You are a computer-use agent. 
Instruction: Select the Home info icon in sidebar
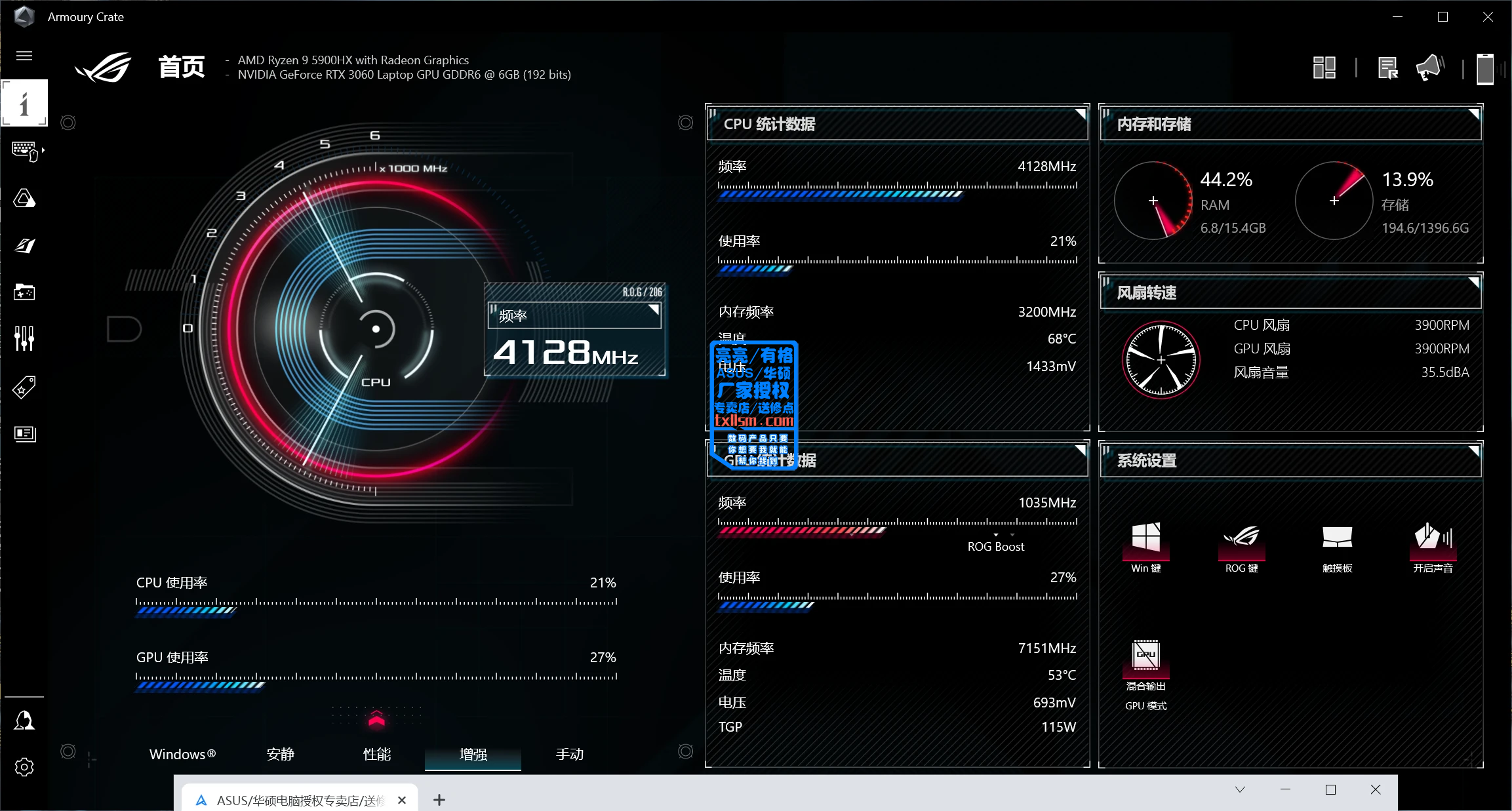(24, 103)
